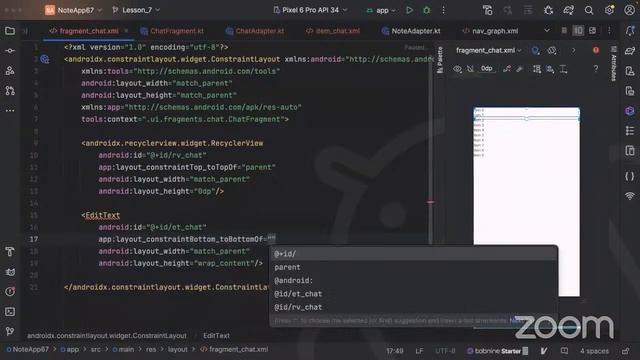Open account profile icon

pos(629,10)
